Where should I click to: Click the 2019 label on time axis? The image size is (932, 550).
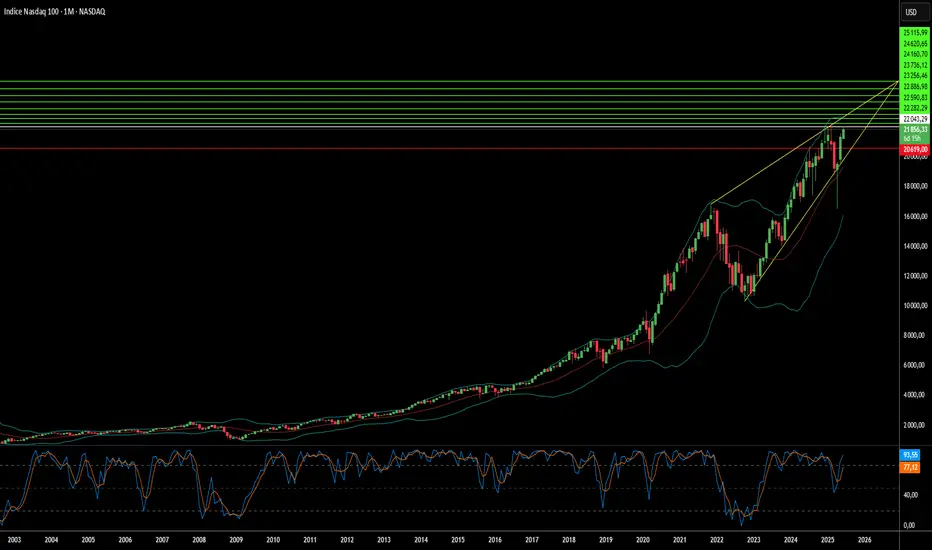tap(606, 540)
